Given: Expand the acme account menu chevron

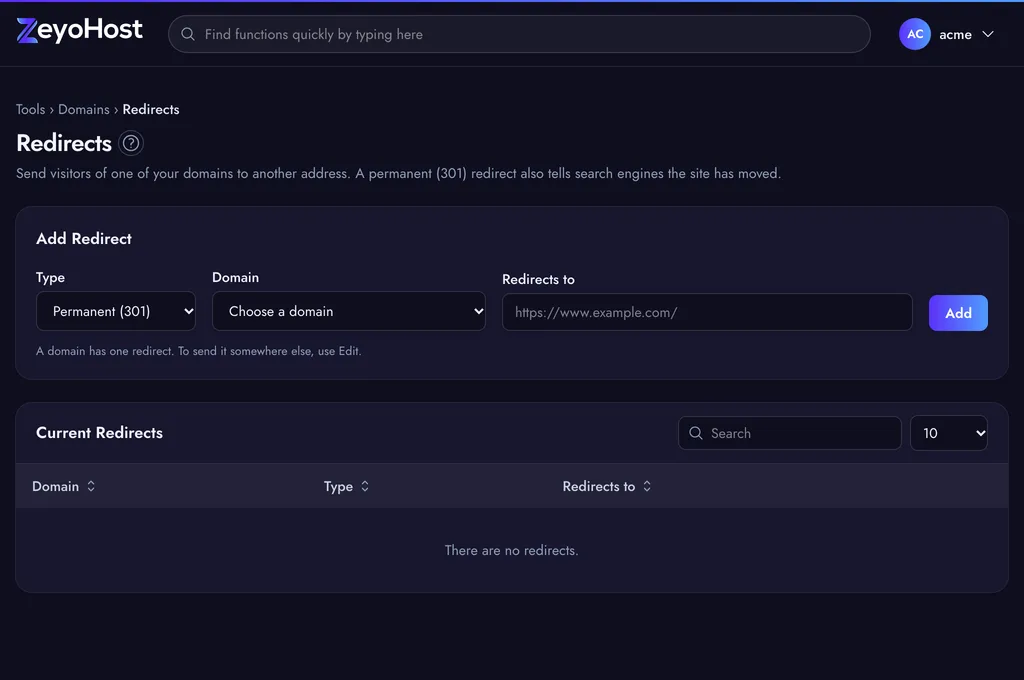Looking at the screenshot, I should [988, 34].
